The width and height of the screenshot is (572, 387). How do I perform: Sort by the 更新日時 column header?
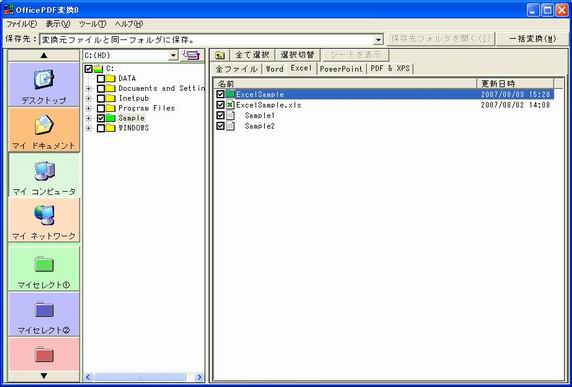click(x=515, y=84)
